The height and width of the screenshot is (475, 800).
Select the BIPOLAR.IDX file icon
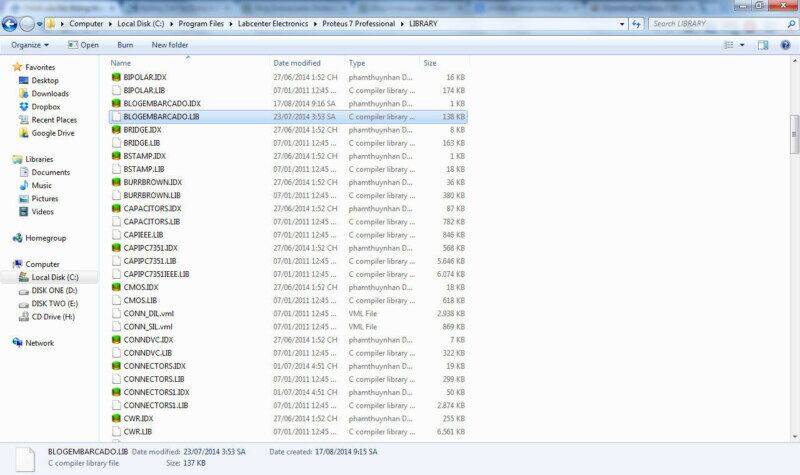(116, 77)
